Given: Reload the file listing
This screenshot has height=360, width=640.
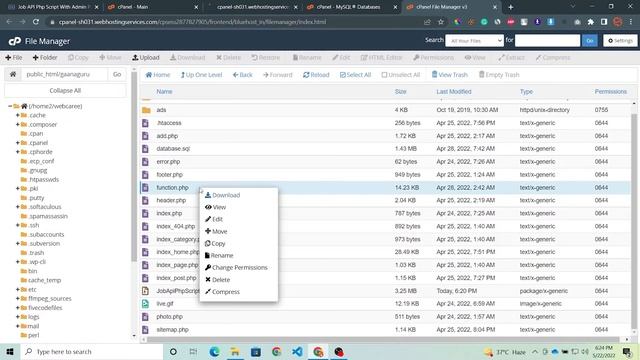Looking at the screenshot, I should [x=316, y=75].
